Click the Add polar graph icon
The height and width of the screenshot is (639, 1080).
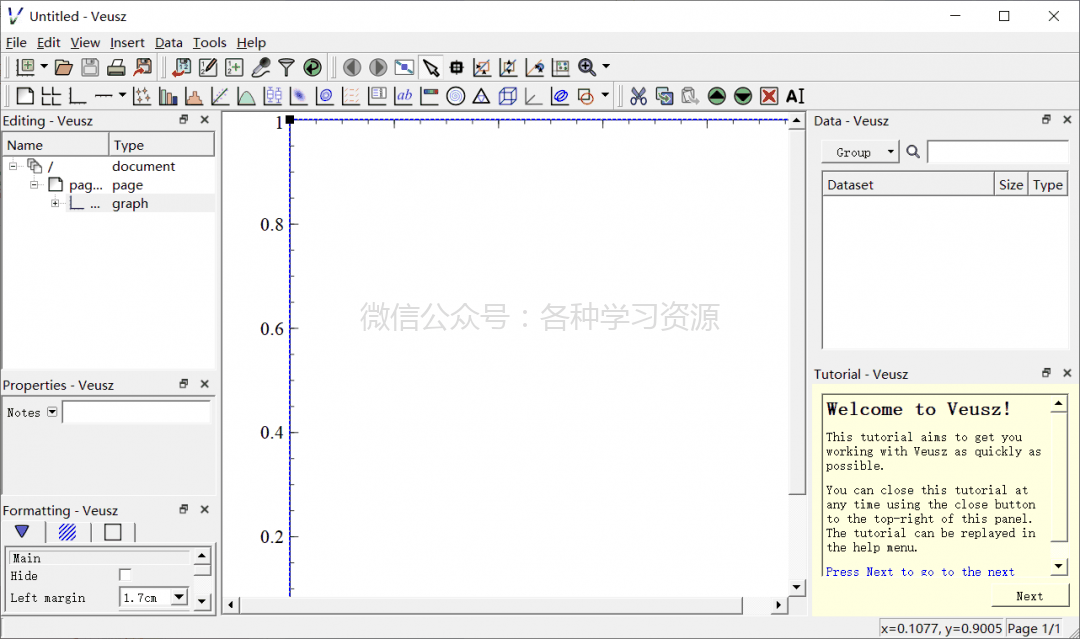455,96
